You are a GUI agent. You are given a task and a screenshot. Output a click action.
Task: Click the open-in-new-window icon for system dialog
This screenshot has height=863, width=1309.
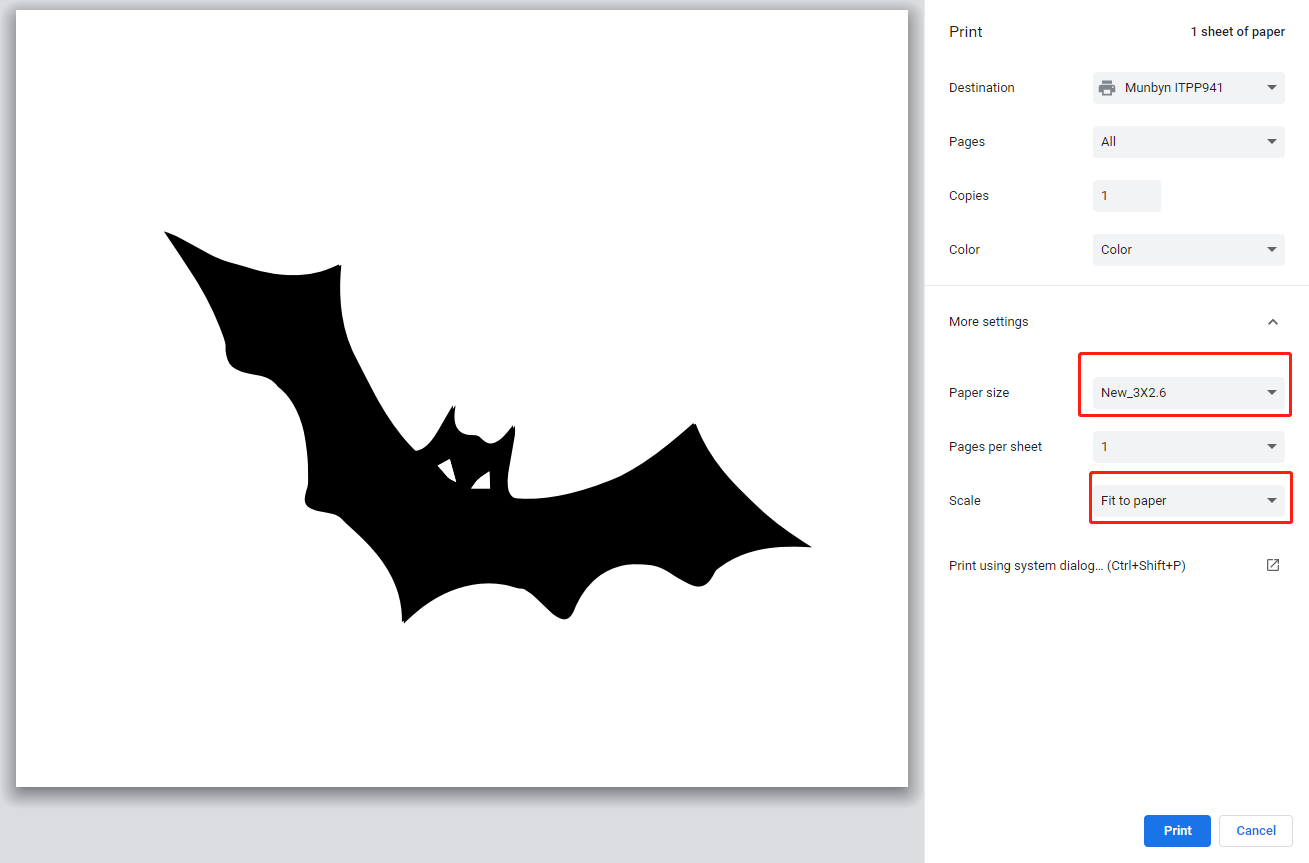(x=1272, y=565)
